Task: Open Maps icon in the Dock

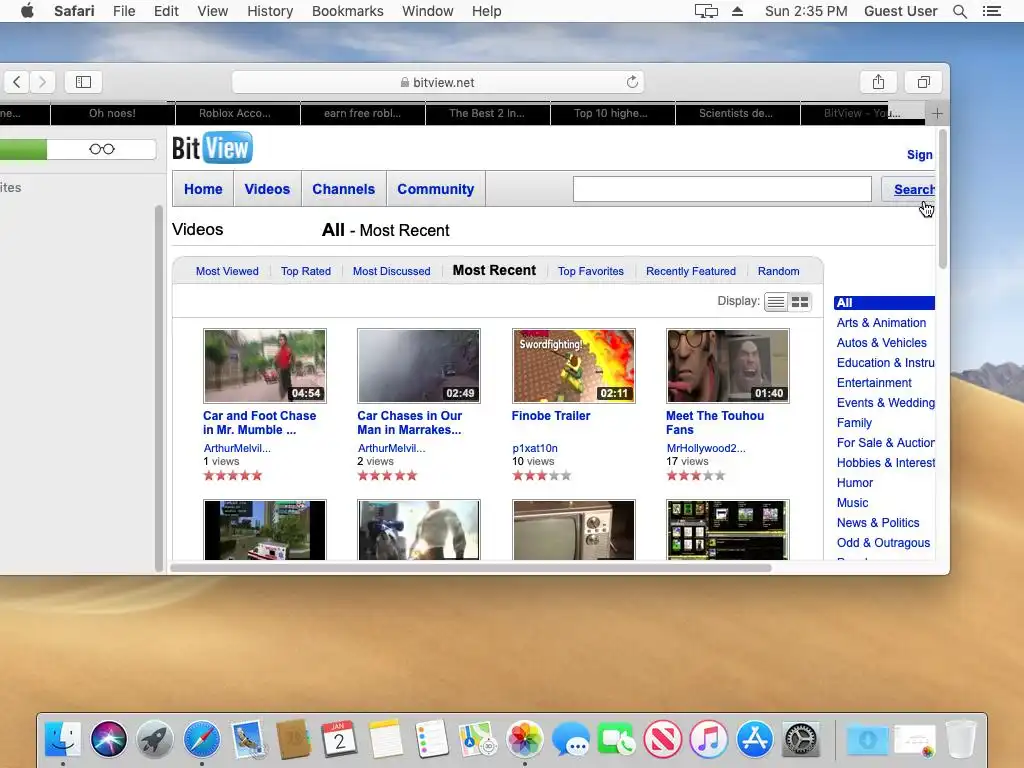Action: point(478,739)
